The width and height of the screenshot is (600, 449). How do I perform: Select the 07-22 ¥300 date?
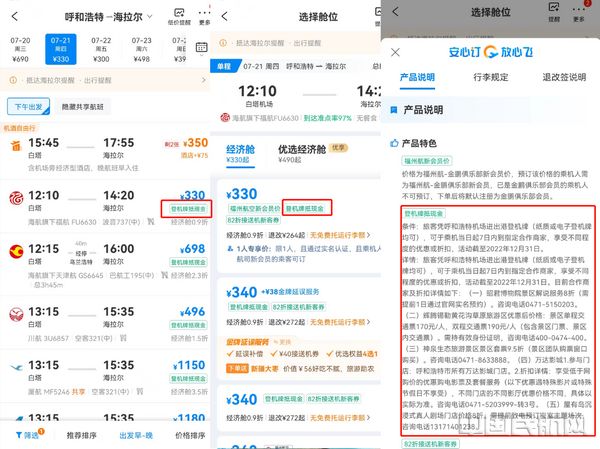[x=101, y=49]
